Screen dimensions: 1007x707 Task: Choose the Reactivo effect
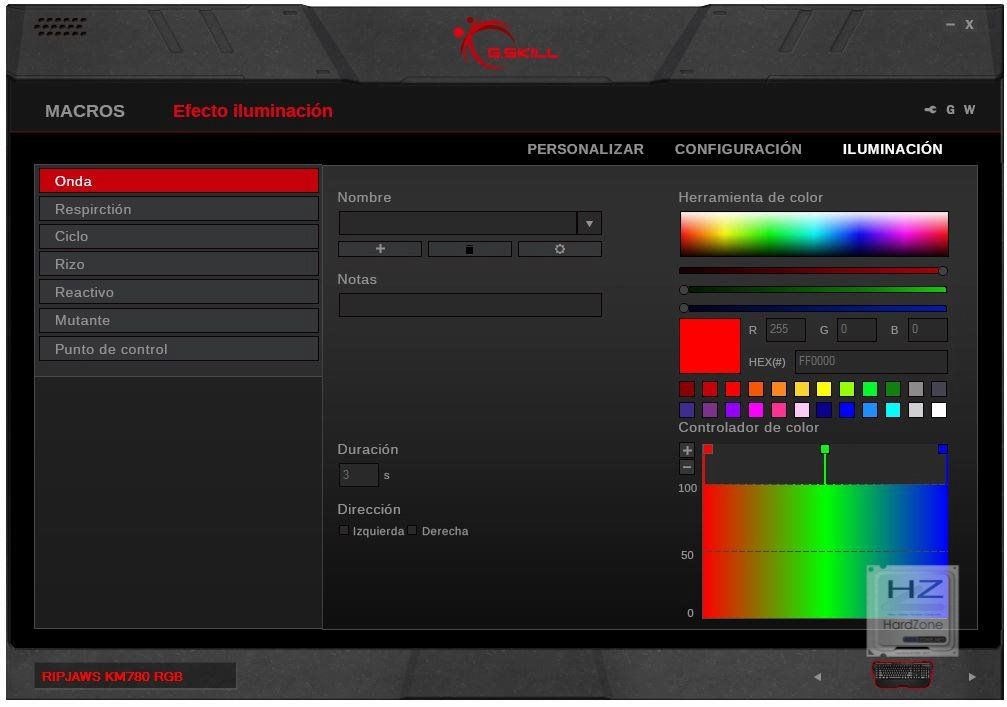coord(179,292)
